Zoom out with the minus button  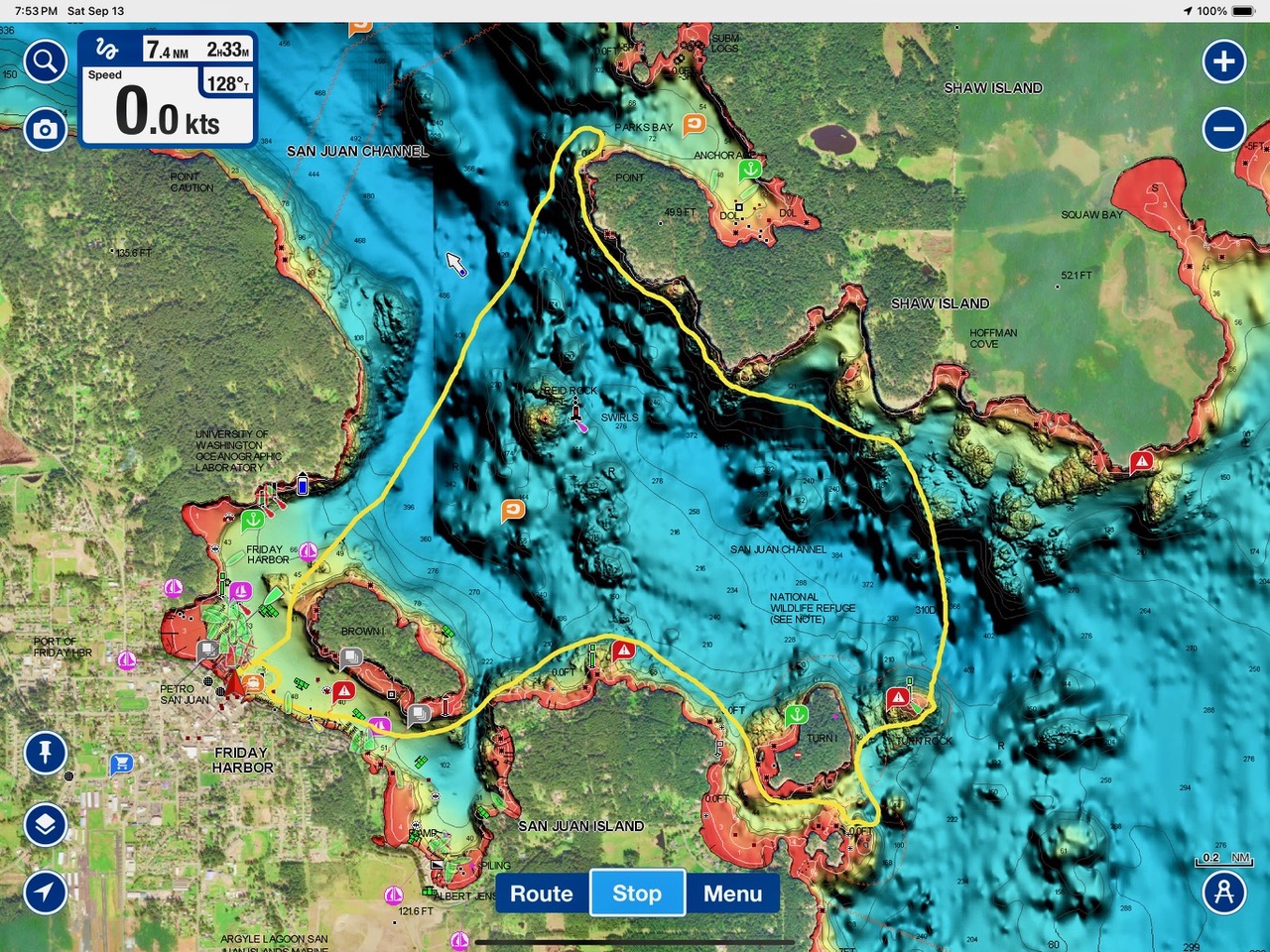pos(1223,129)
